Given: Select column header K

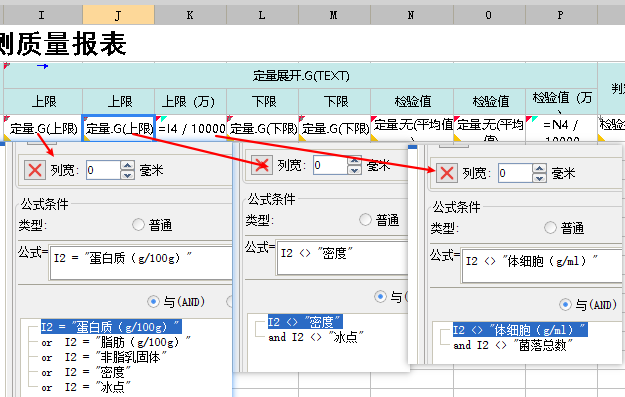Looking at the screenshot, I should [190, 15].
